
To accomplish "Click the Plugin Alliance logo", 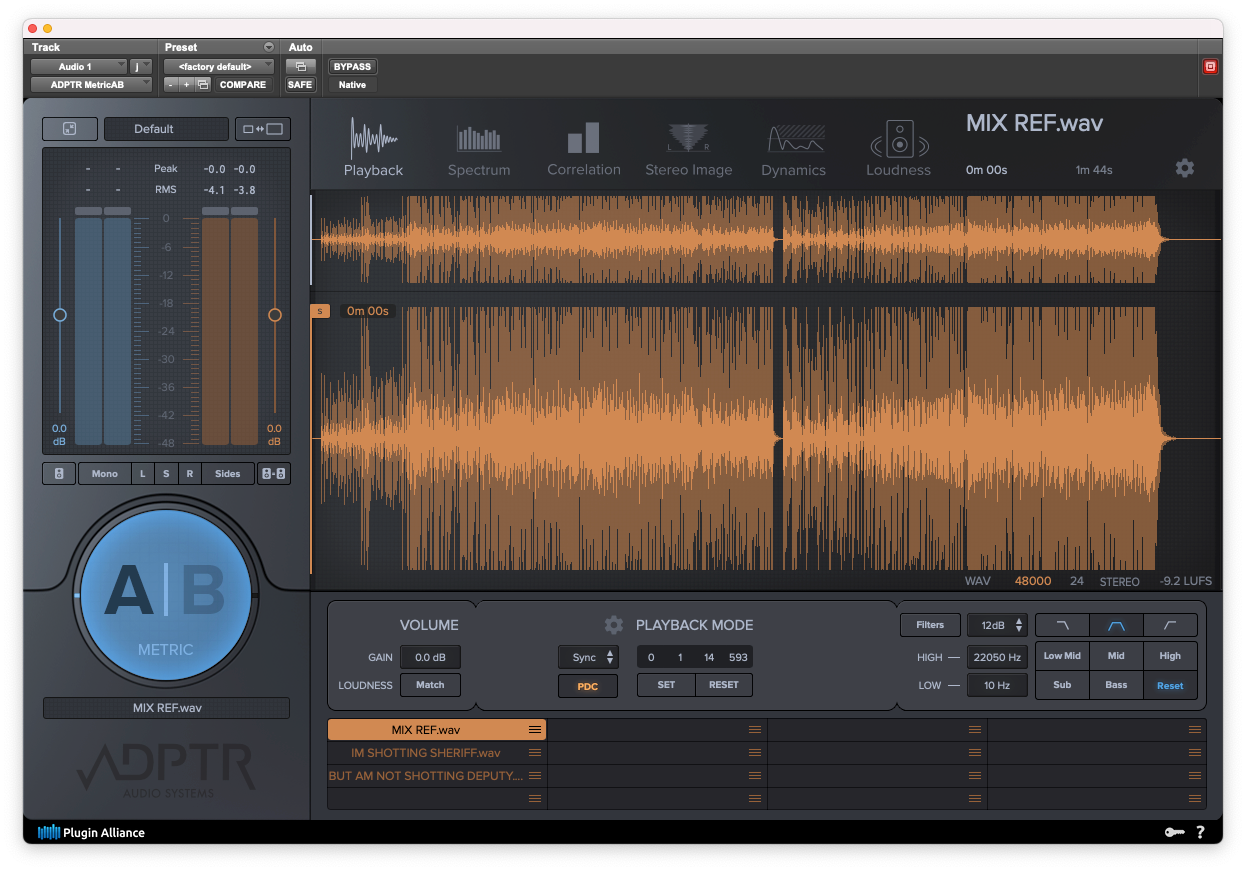I will 91,832.
